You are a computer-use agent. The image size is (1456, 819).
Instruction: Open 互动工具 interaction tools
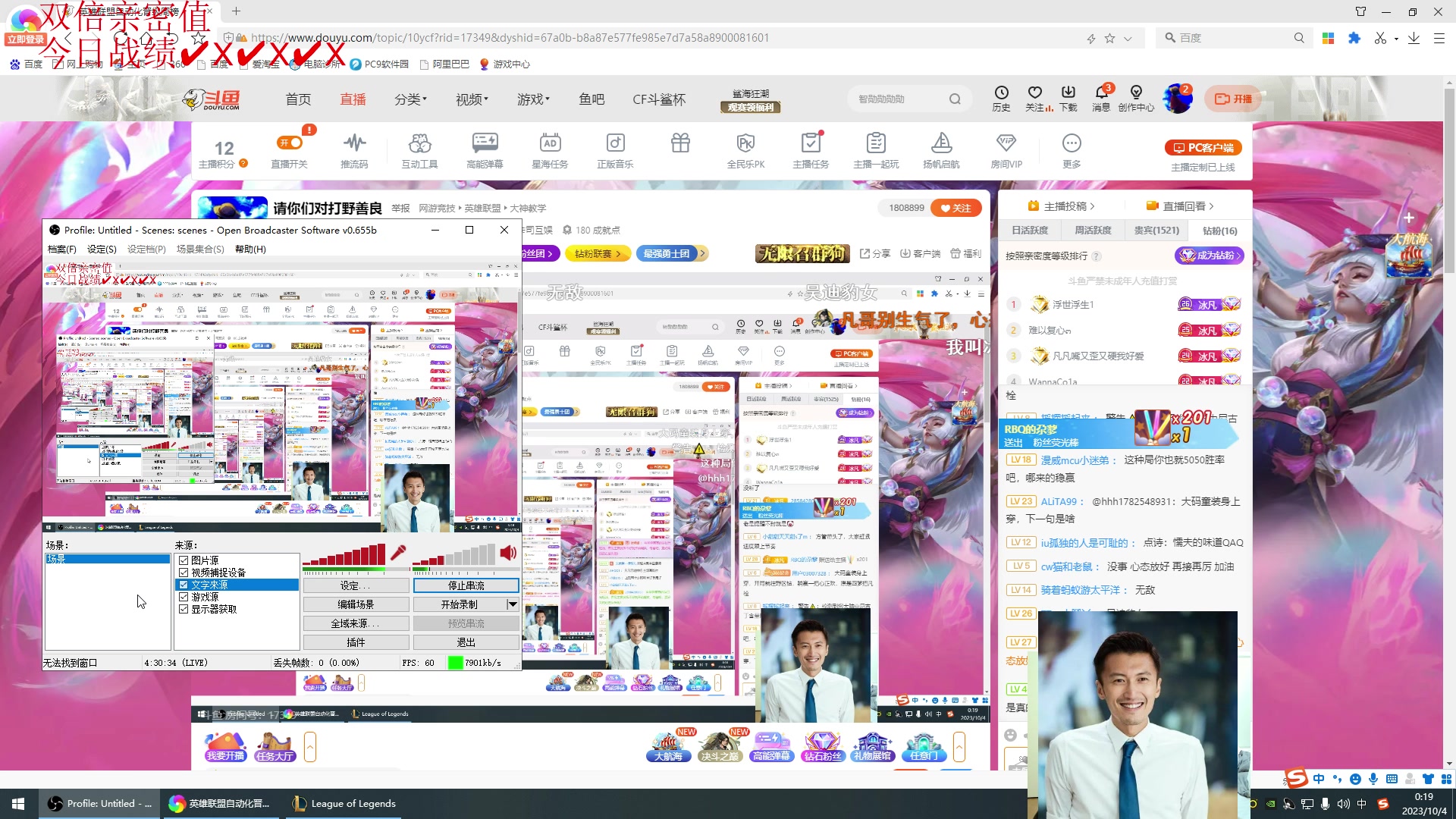(419, 143)
